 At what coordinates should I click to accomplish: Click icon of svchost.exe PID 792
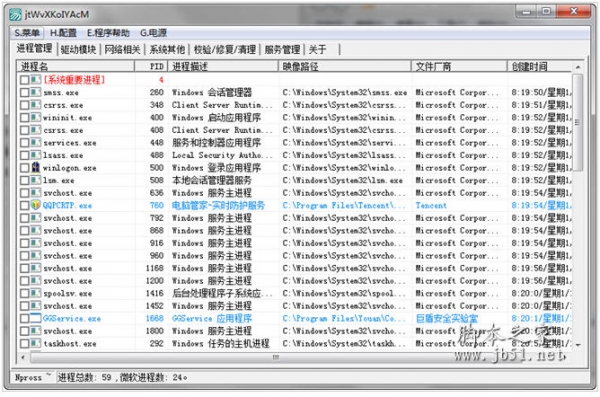point(36,218)
